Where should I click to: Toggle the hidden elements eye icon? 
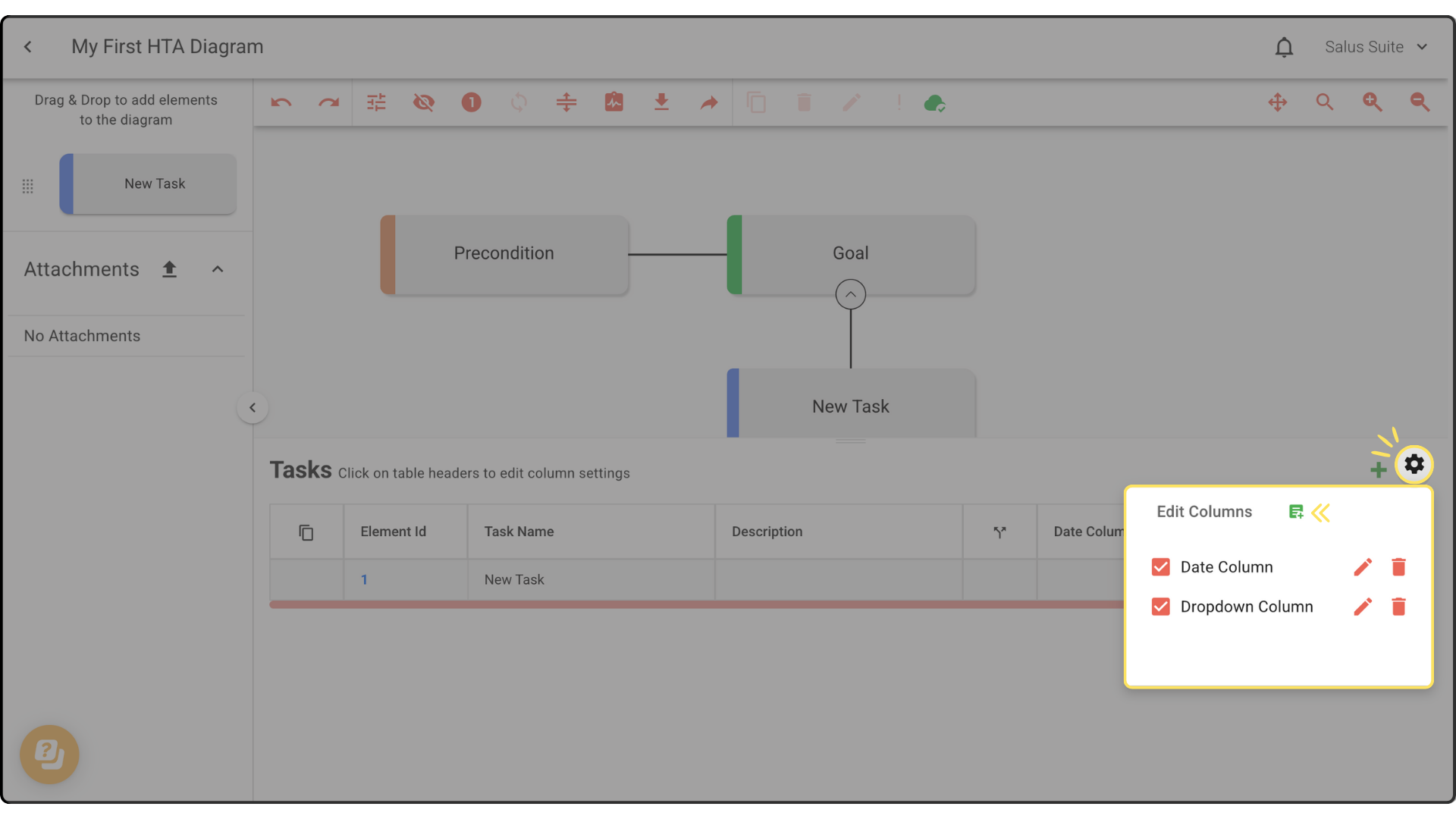coord(424,102)
